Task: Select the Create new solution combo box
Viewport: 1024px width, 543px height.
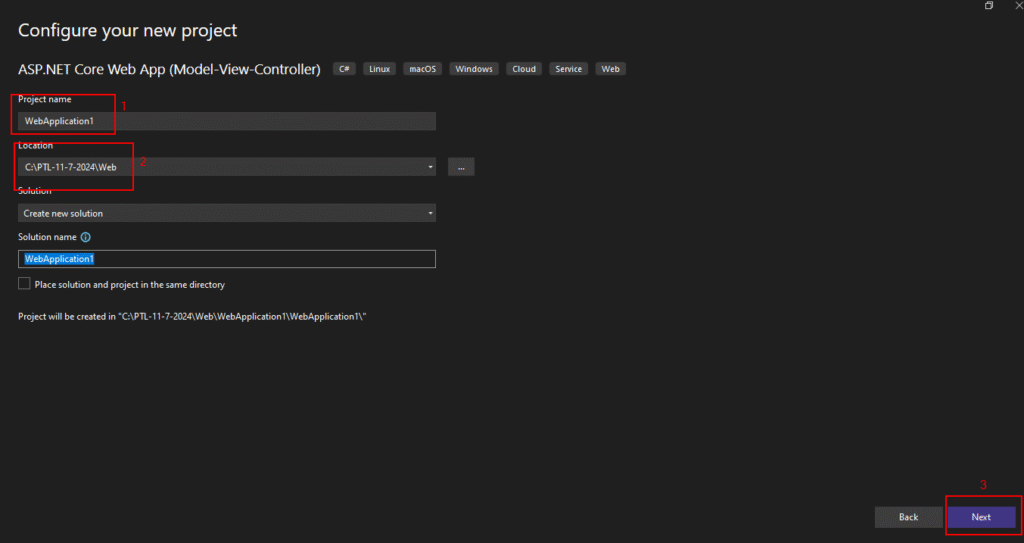Action: pos(227,213)
